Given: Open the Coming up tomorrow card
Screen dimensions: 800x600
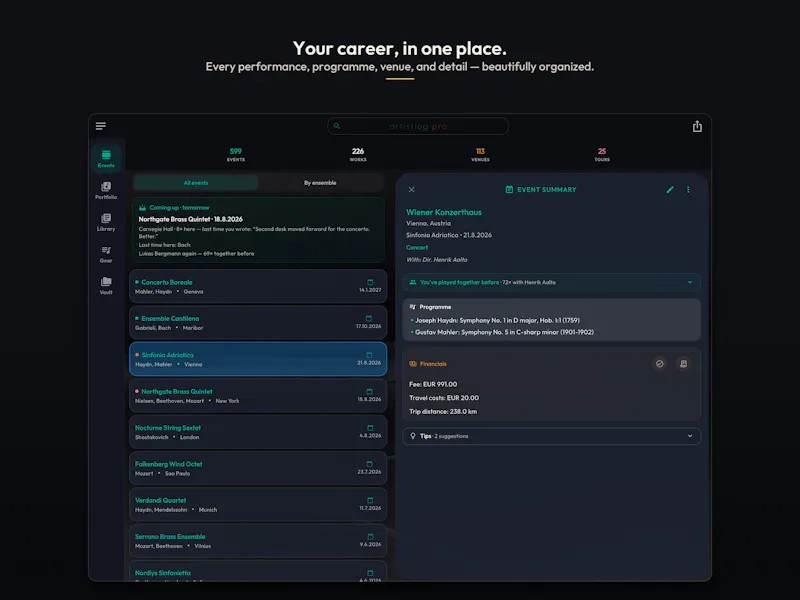Looking at the screenshot, I should [258, 230].
